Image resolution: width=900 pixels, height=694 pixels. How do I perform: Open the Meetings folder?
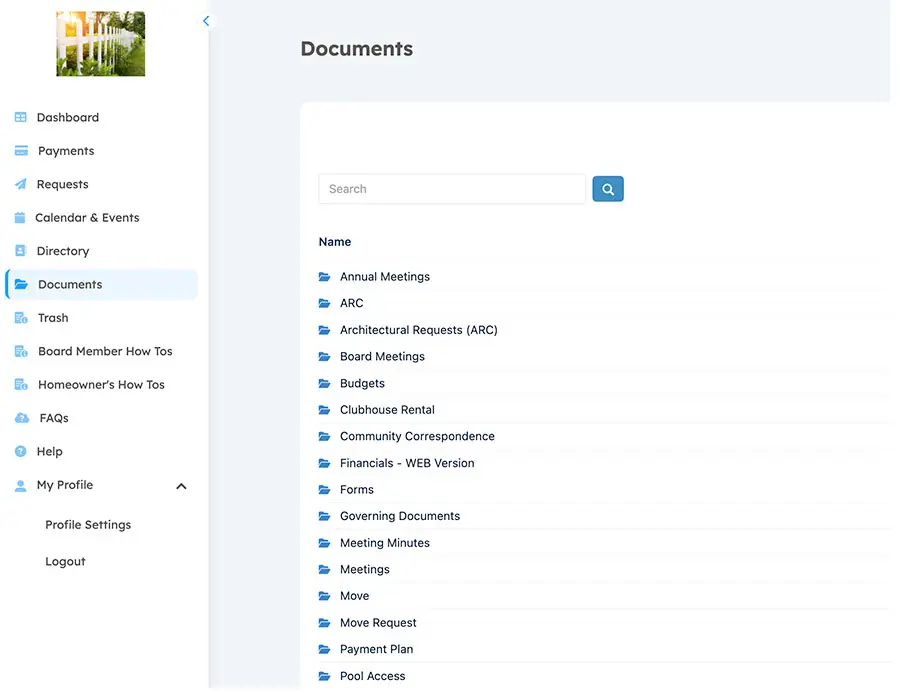(x=364, y=569)
